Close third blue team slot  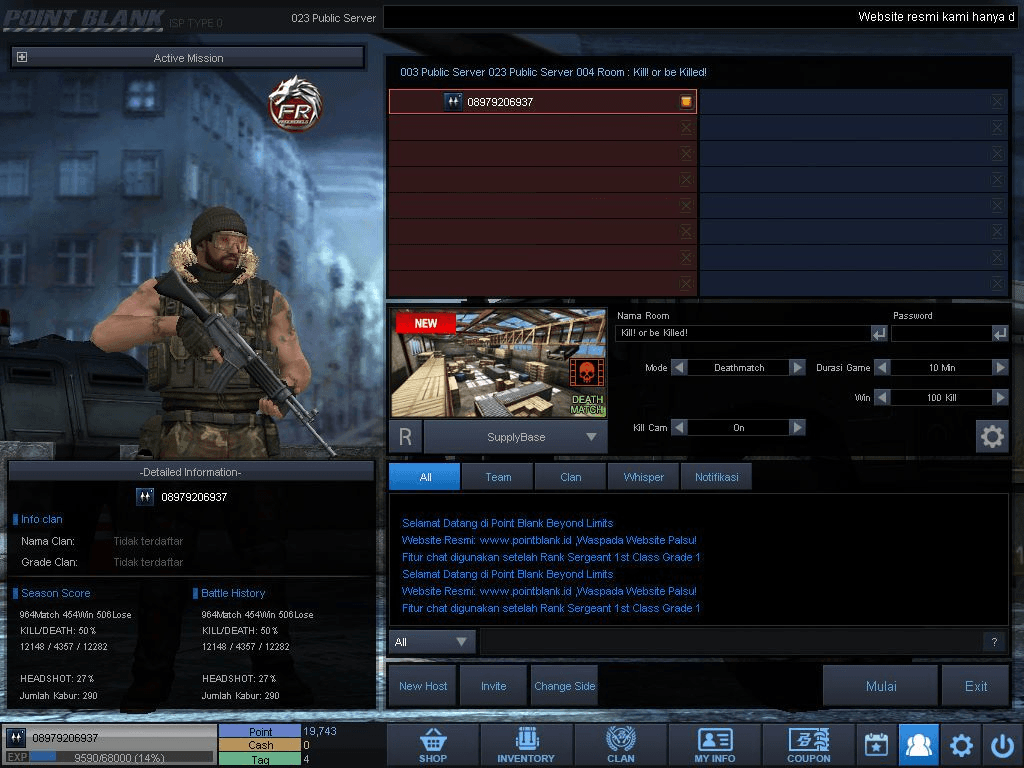997,153
